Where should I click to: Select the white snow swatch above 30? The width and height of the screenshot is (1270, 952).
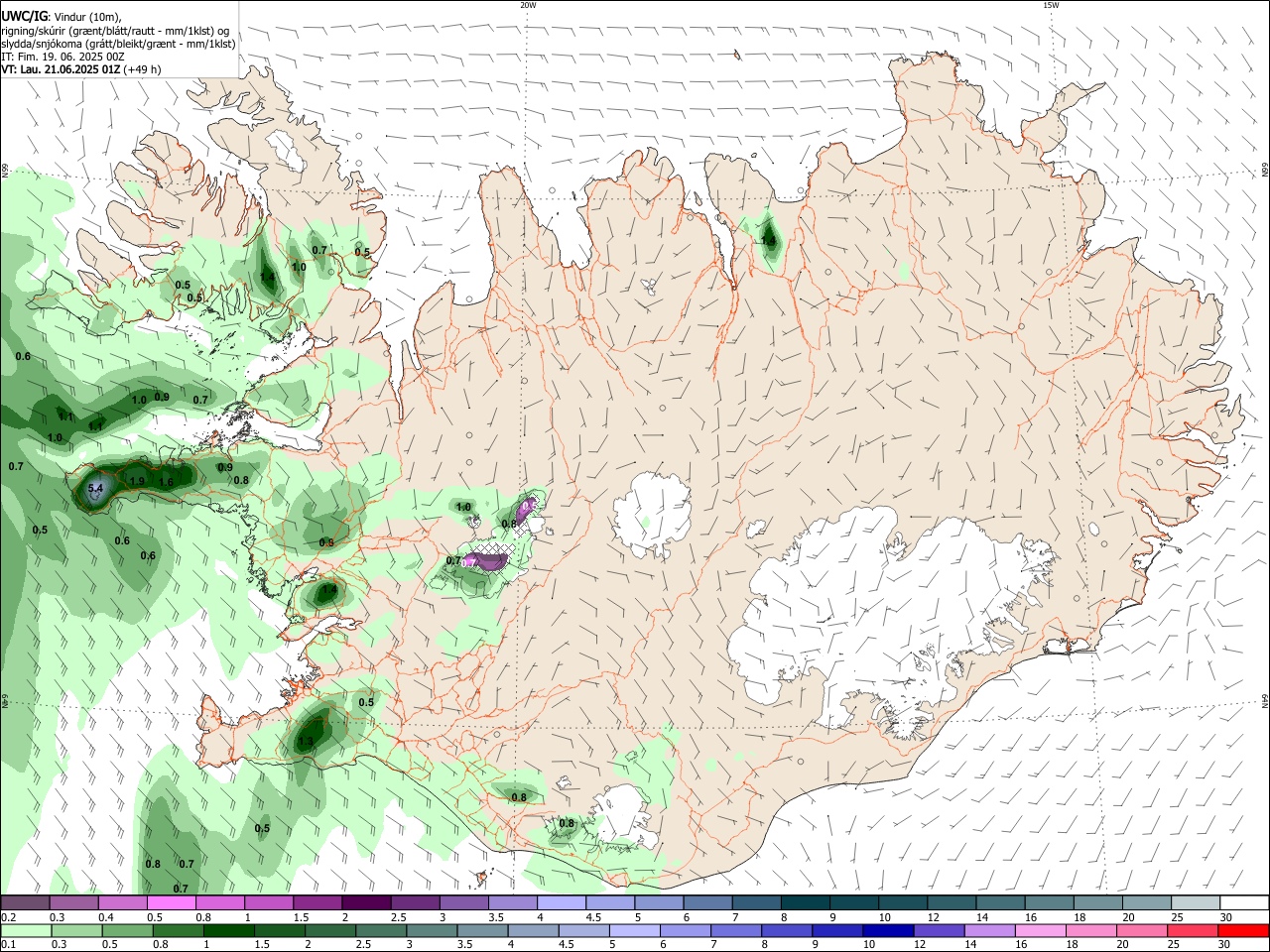pyautogui.click(x=1244, y=902)
